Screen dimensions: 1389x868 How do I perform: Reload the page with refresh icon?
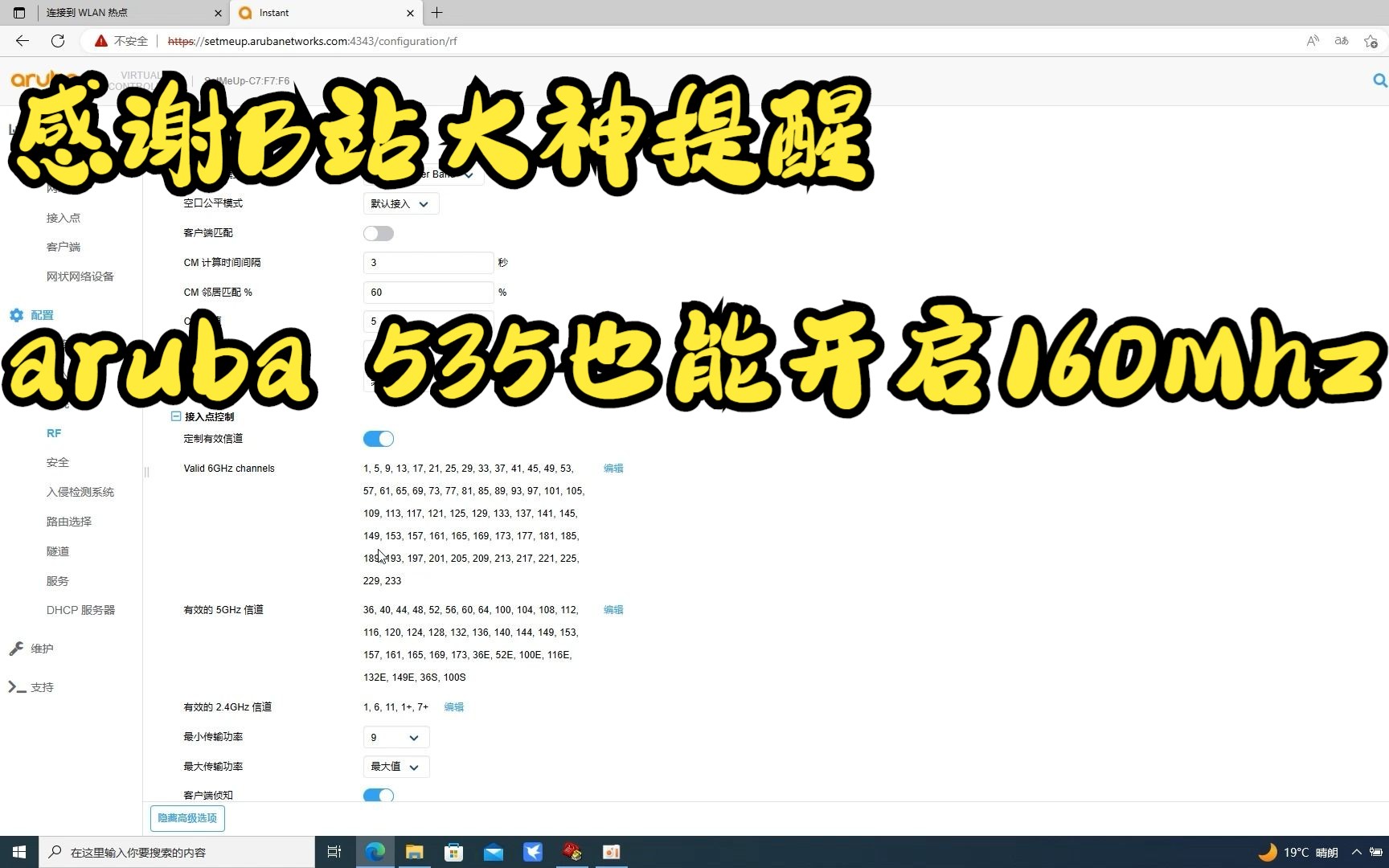(x=58, y=41)
